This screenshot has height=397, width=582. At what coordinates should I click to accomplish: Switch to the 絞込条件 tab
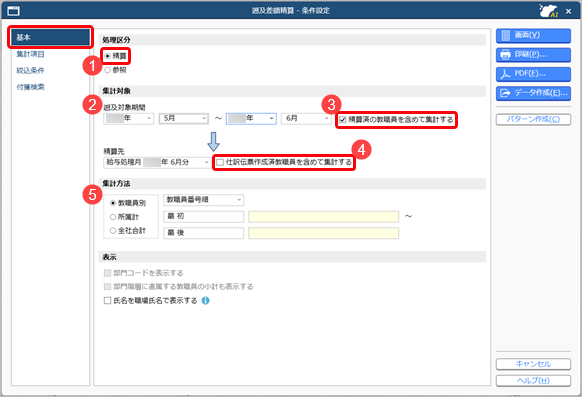pyautogui.click(x=30, y=70)
